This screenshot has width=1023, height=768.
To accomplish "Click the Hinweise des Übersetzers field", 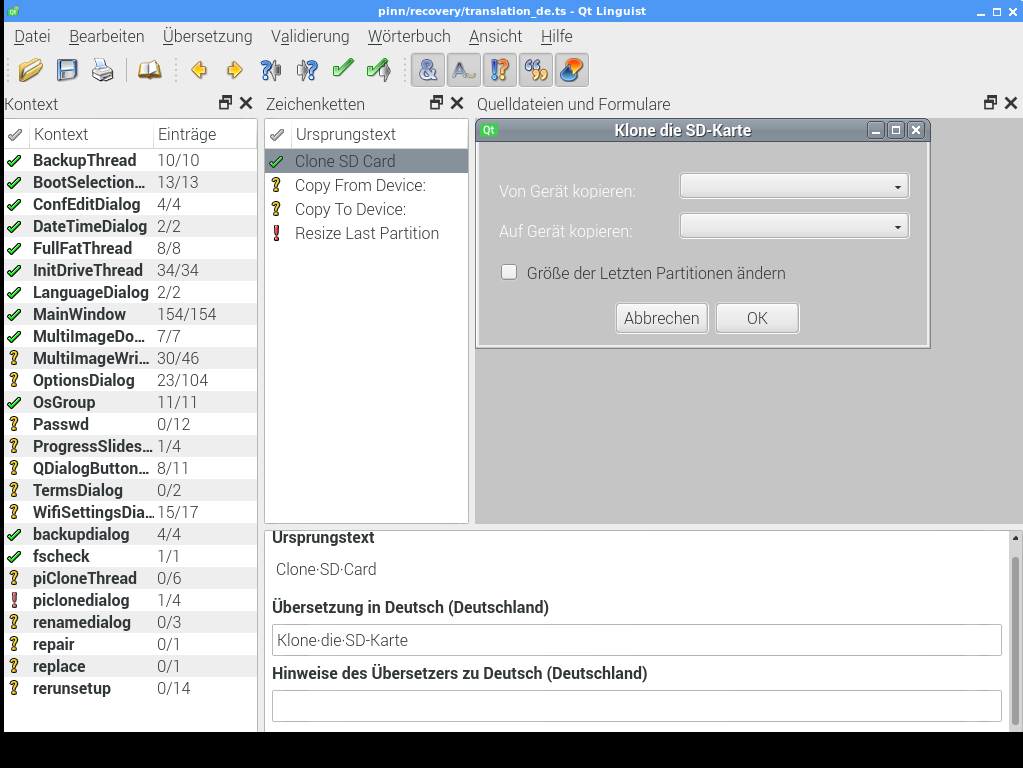I will click(636, 706).
